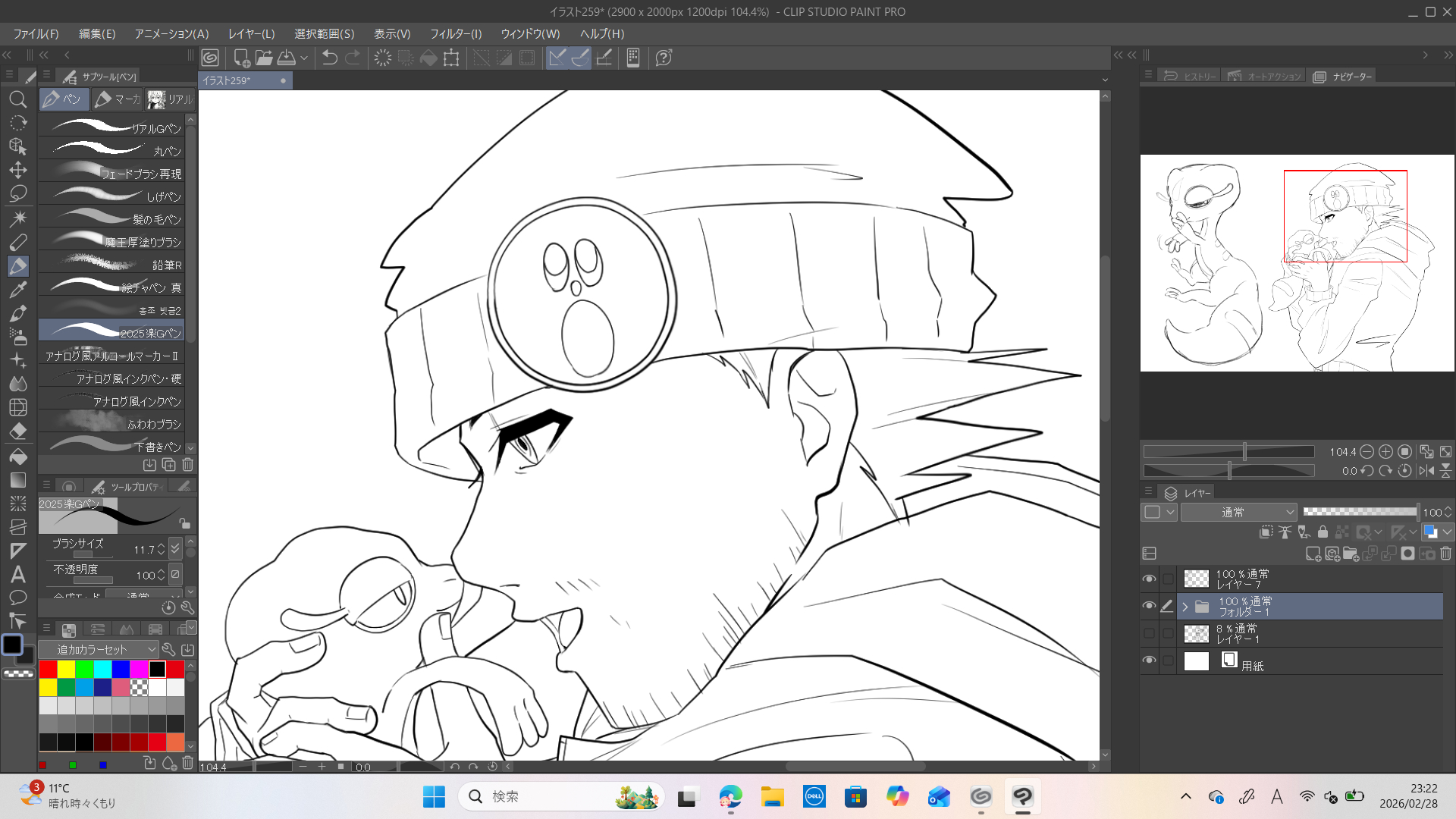Toggle visibility of 用紙 paper layer
The width and height of the screenshot is (1456, 819).
coord(1149,661)
